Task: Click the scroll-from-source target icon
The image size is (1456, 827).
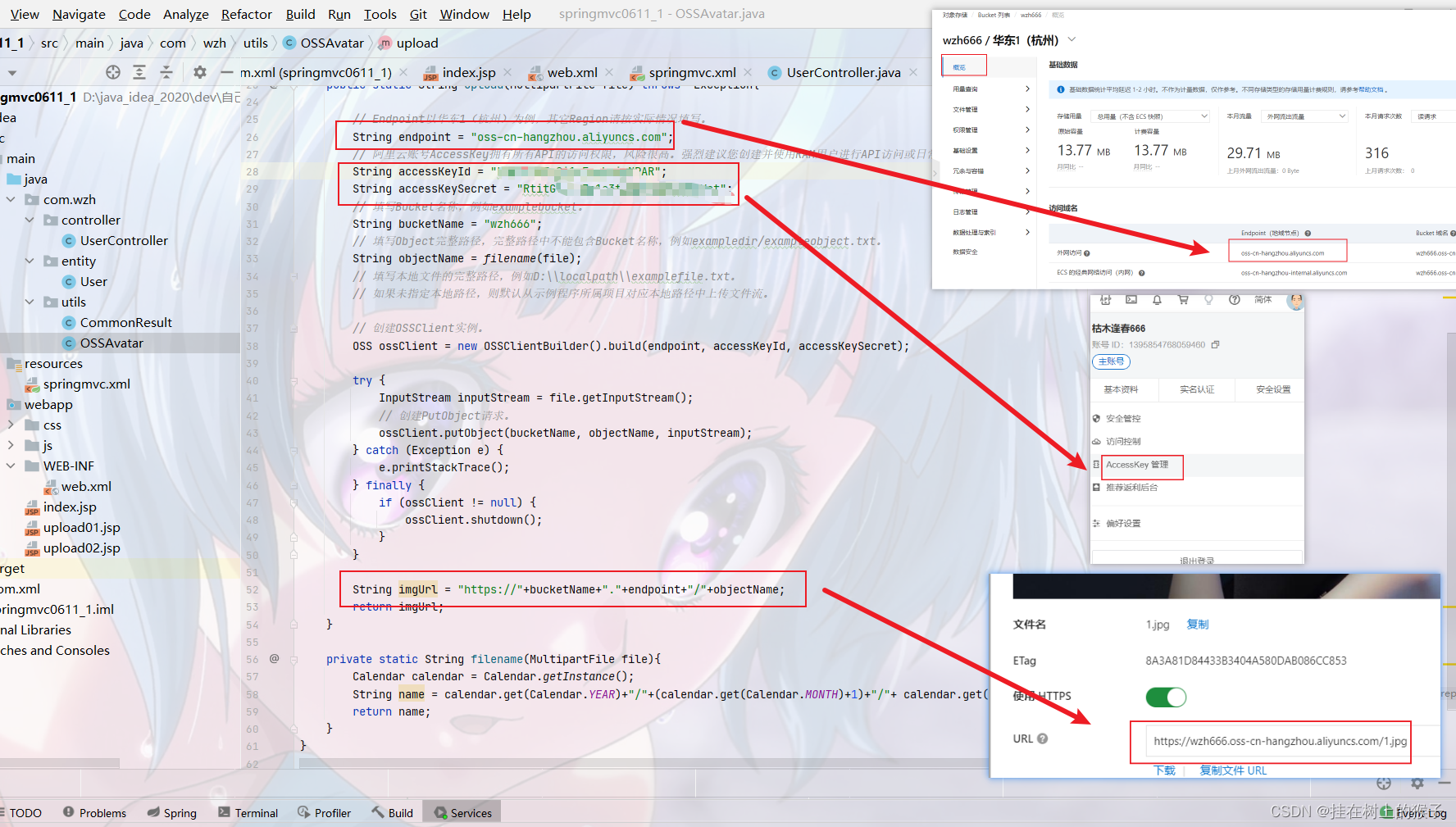Action: click(112, 72)
